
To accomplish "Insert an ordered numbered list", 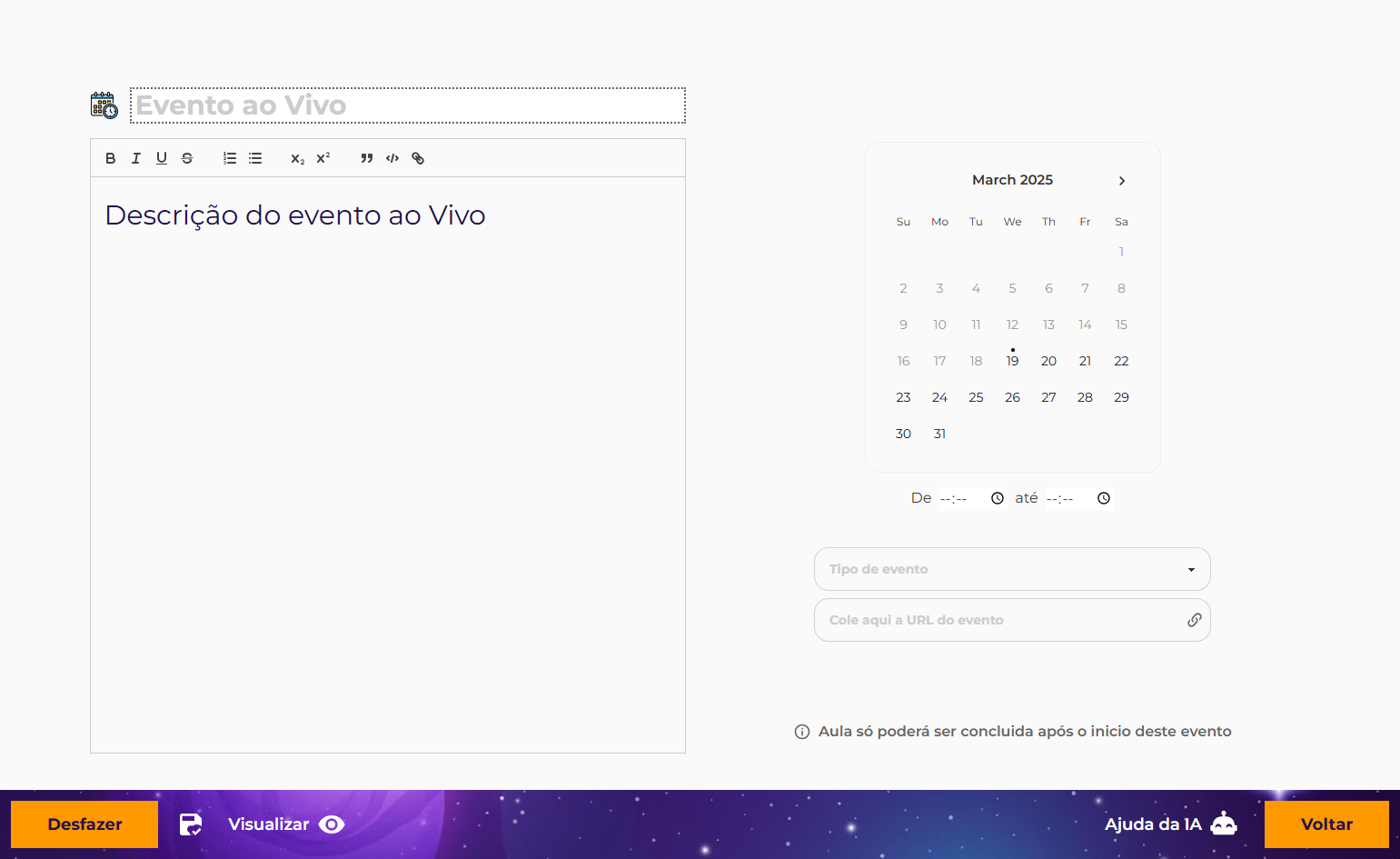I will [x=230, y=158].
